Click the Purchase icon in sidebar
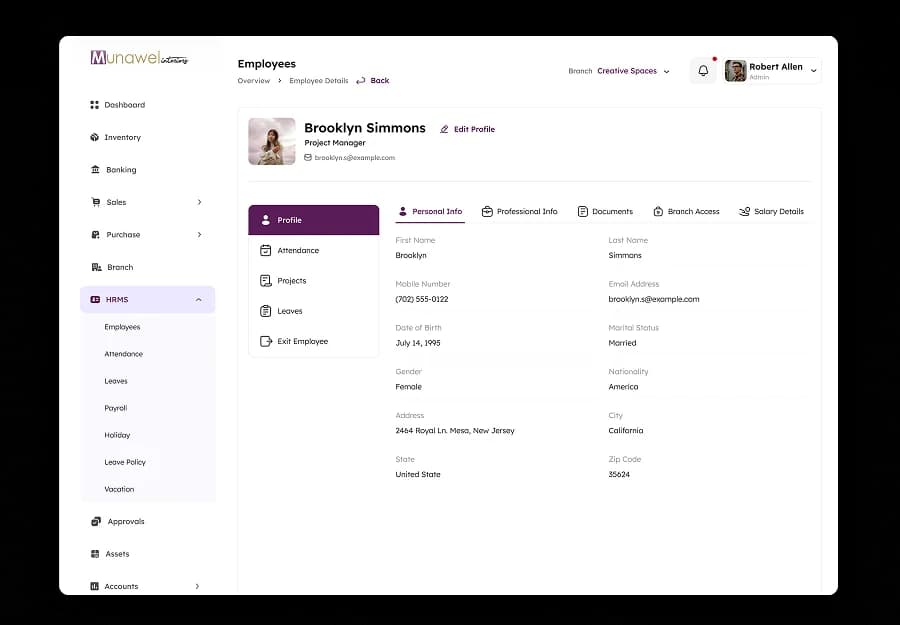 pyautogui.click(x=95, y=234)
